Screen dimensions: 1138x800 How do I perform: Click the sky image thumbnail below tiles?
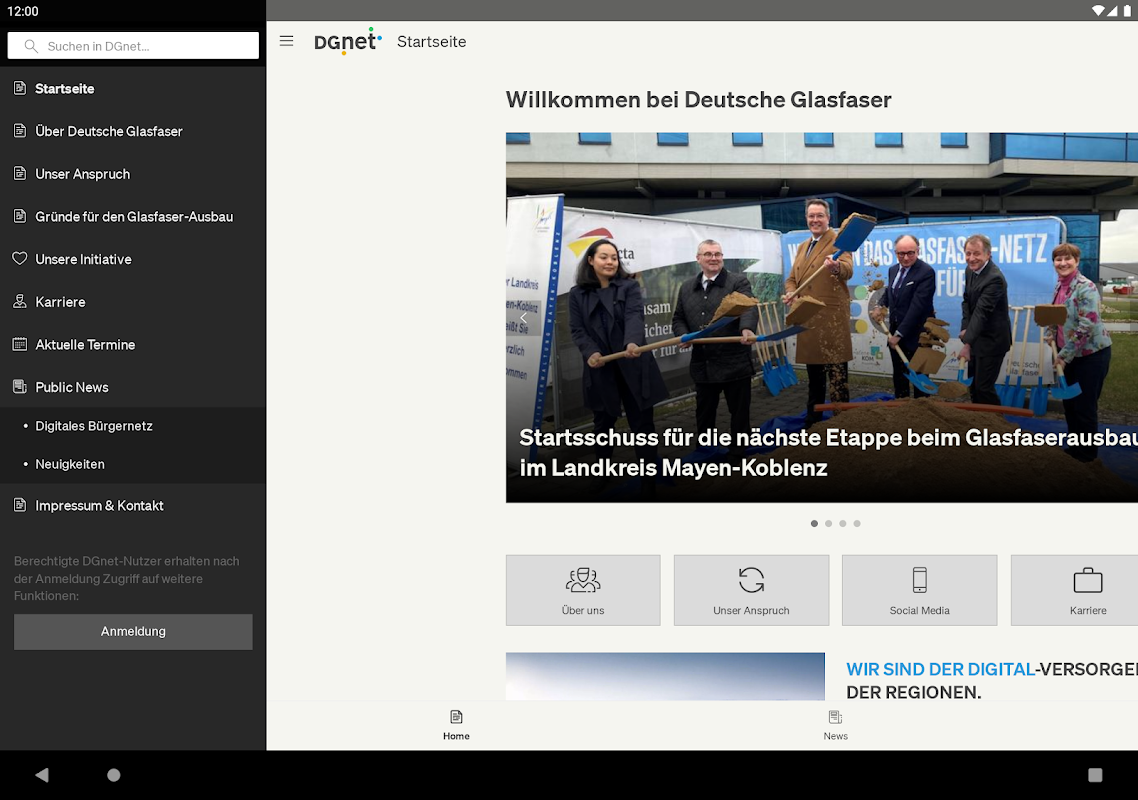point(665,676)
